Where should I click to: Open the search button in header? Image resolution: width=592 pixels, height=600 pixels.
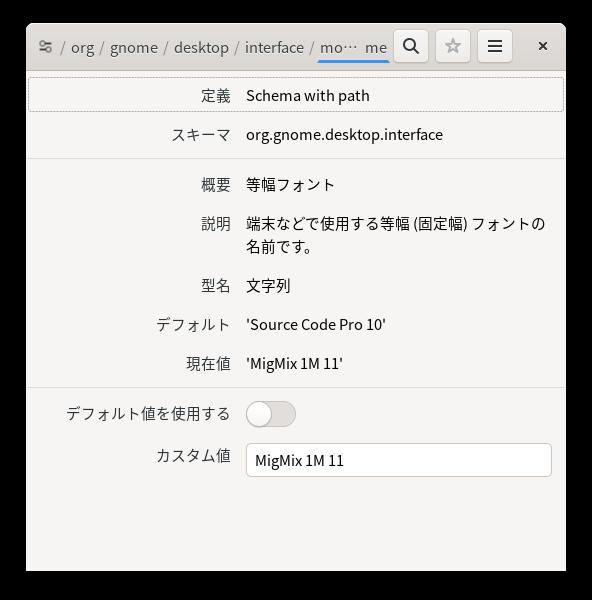411,46
